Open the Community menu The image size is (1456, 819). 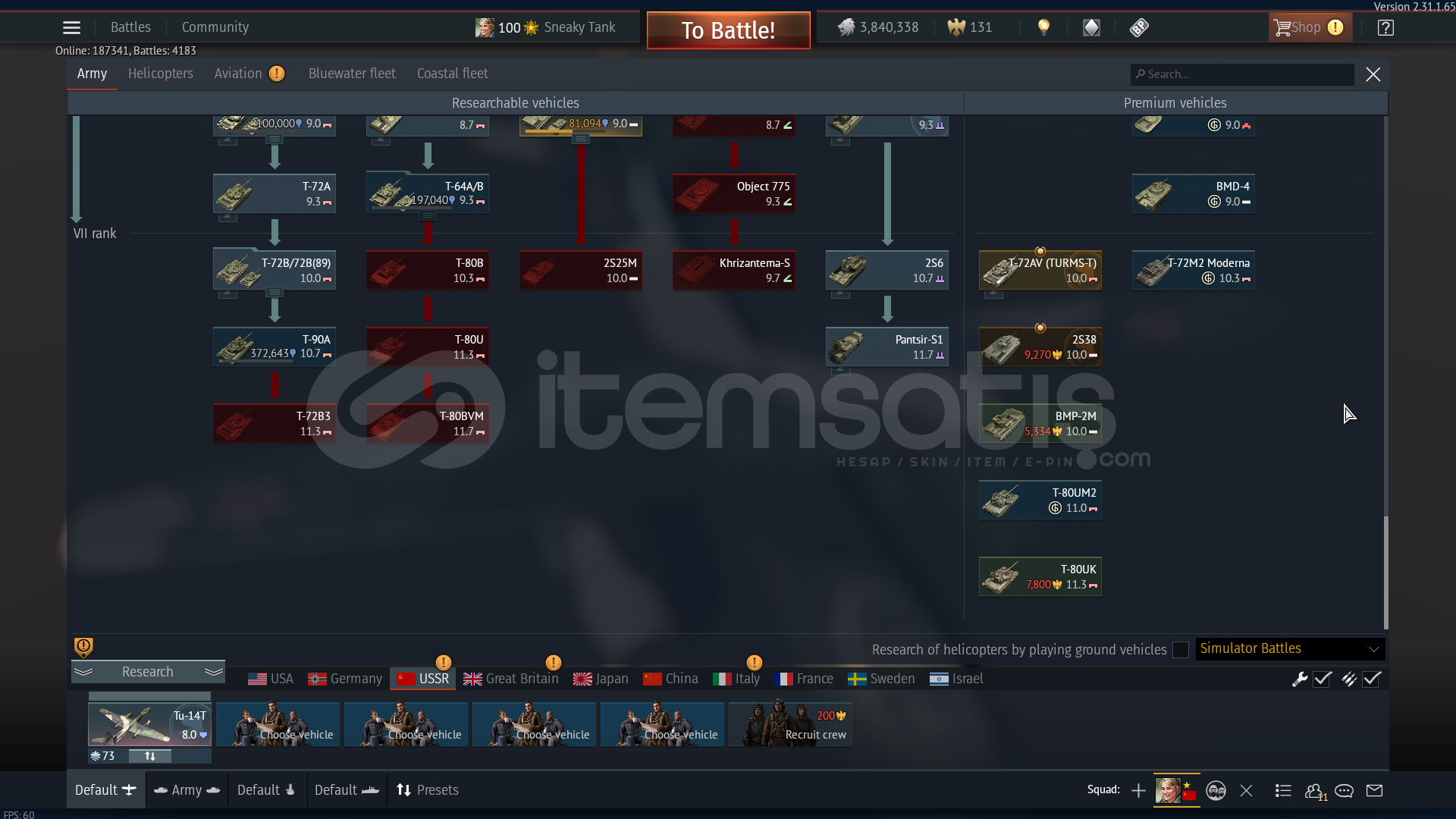pyautogui.click(x=215, y=27)
